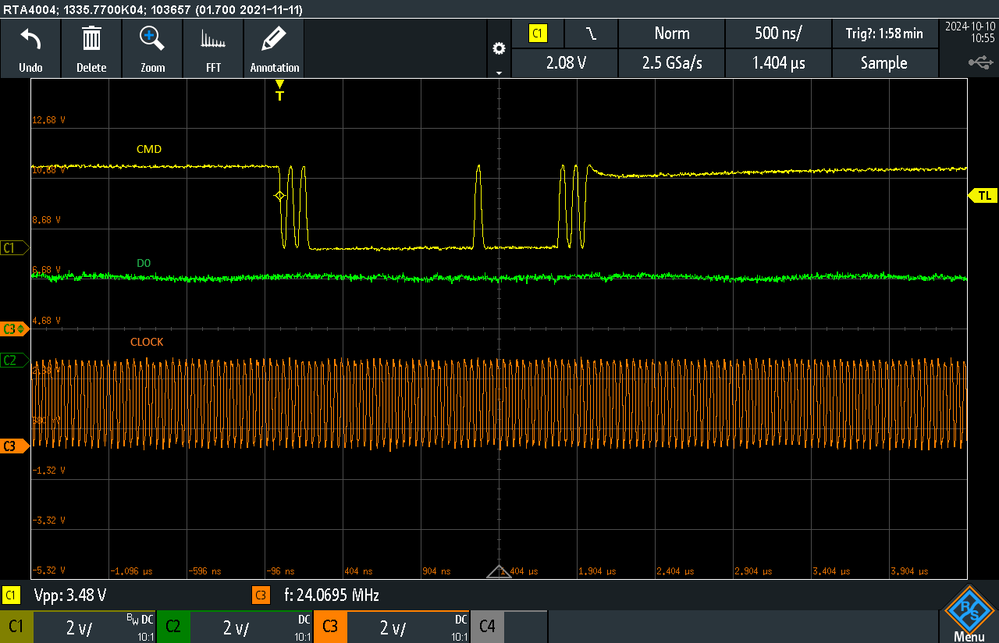This screenshot has height=643, width=999.
Task: Open C3 2 V/ vertical scale setting
Action: click(408, 628)
